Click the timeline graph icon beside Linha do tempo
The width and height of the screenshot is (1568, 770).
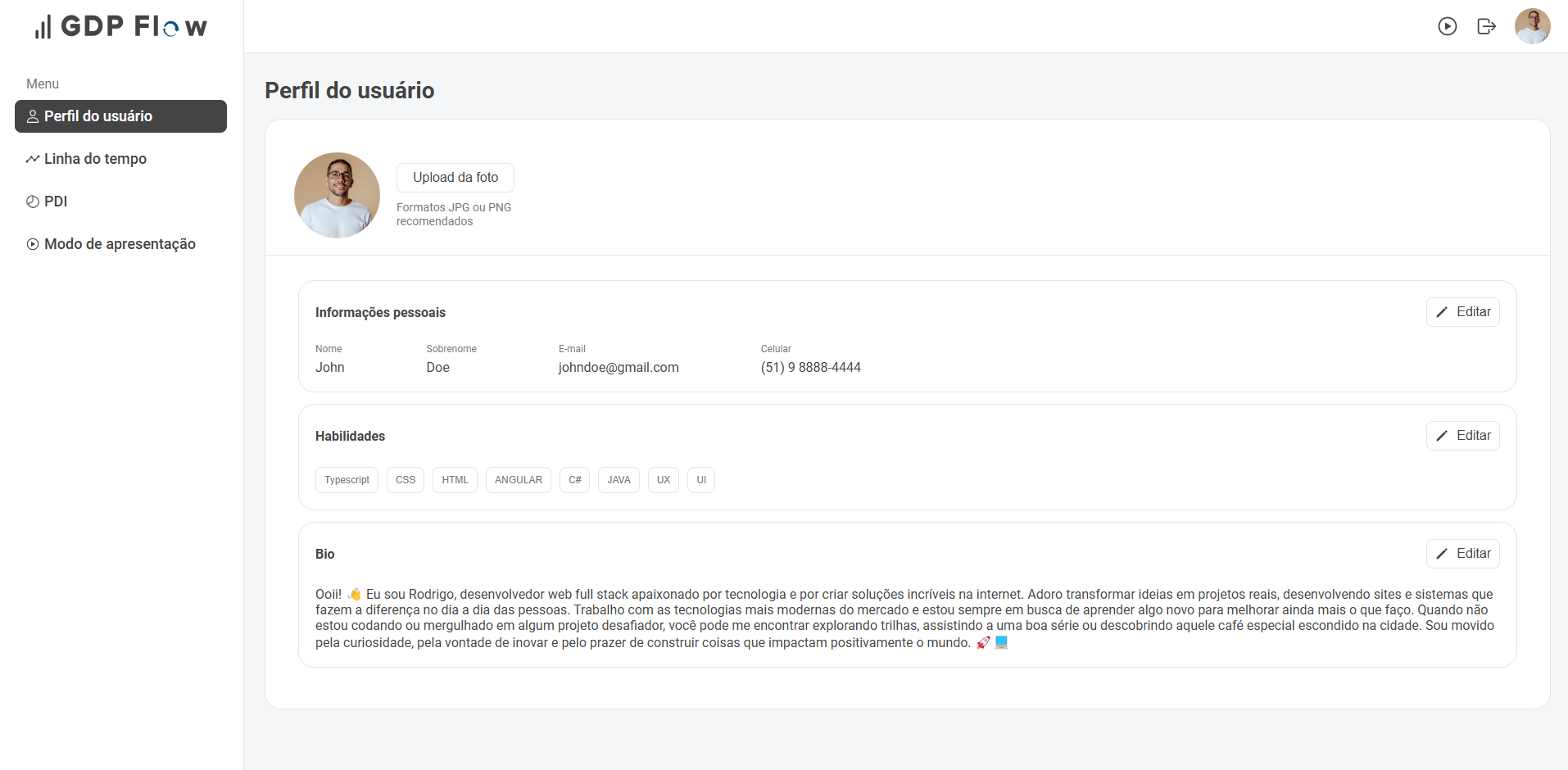(32, 158)
